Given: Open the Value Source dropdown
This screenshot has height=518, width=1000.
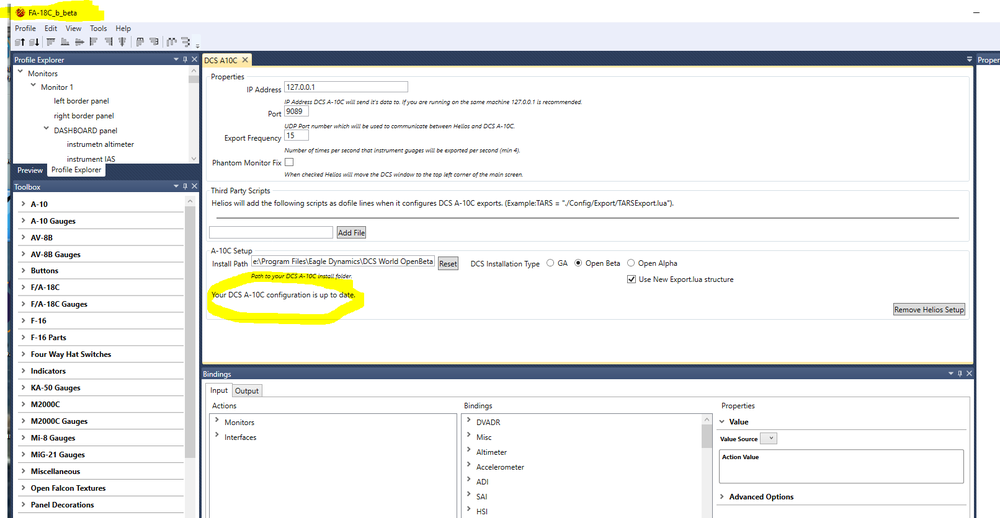Looking at the screenshot, I should [x=769, y=438].
